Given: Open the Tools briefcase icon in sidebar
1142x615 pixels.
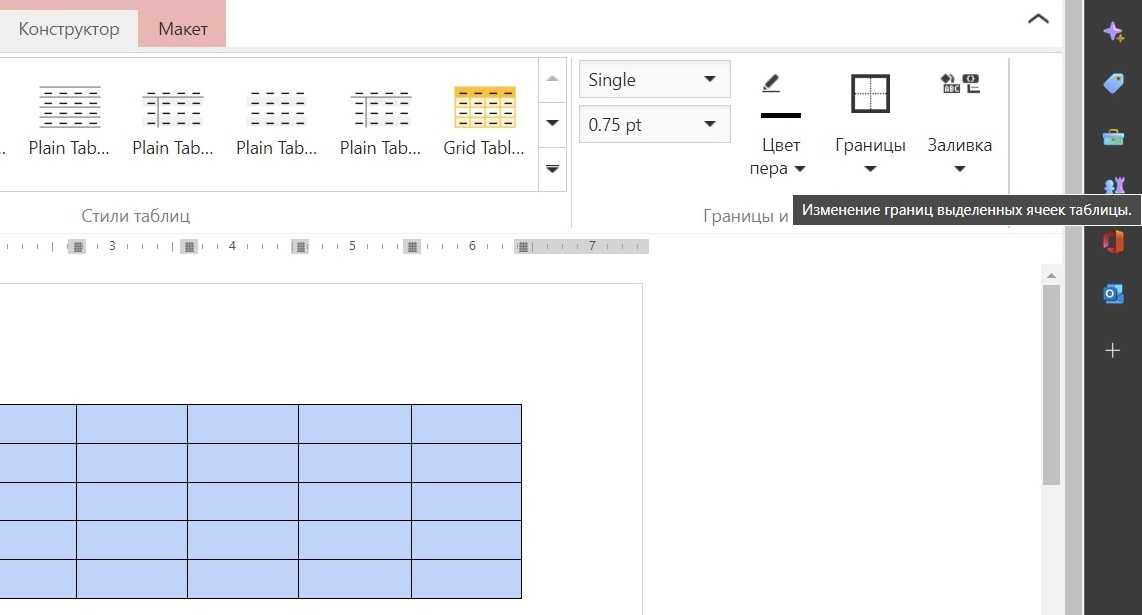Looking at the screenshot, I should pos(1113,136).
